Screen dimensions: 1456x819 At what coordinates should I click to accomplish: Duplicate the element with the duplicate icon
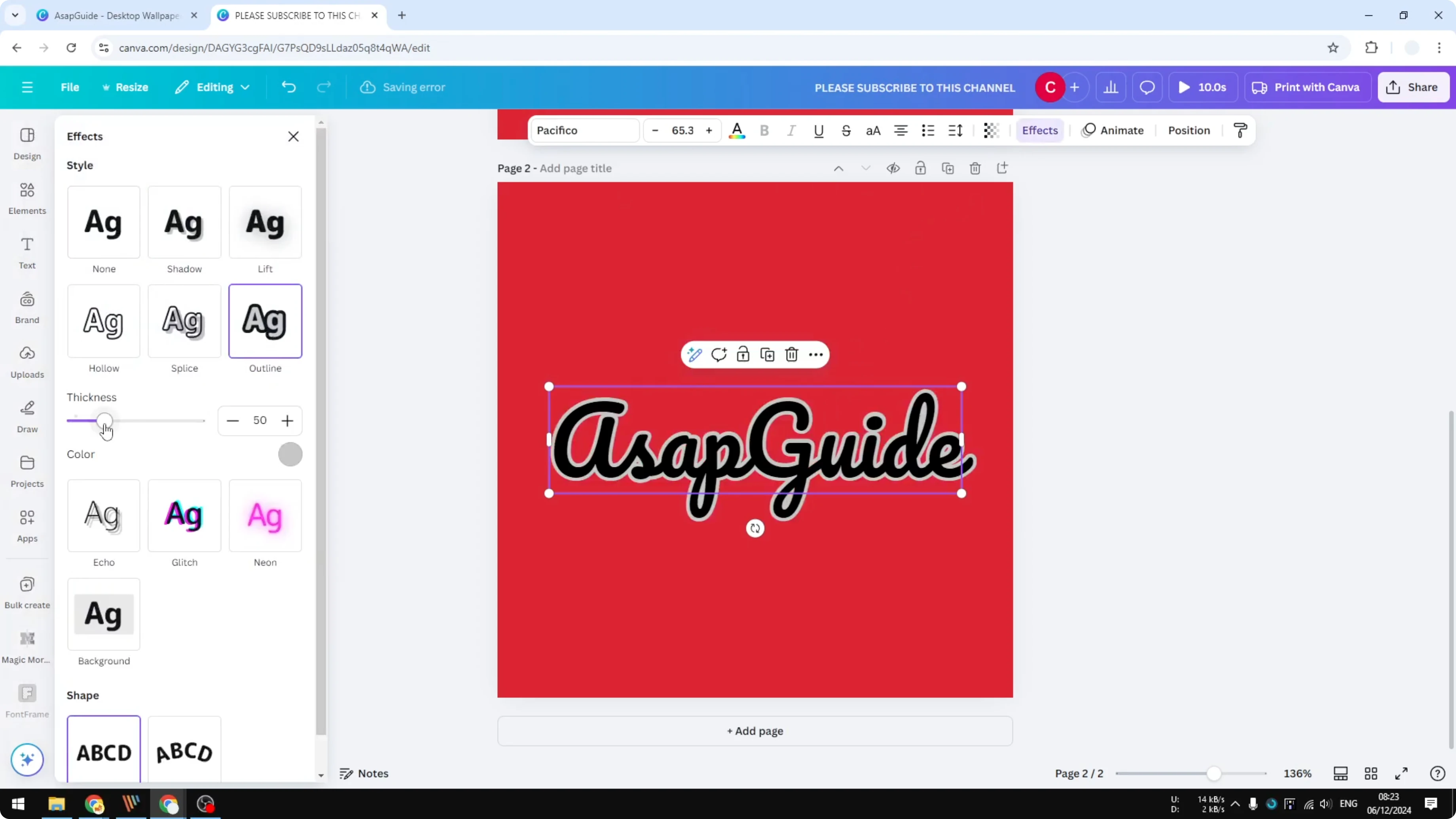click(x=767, y=355)
